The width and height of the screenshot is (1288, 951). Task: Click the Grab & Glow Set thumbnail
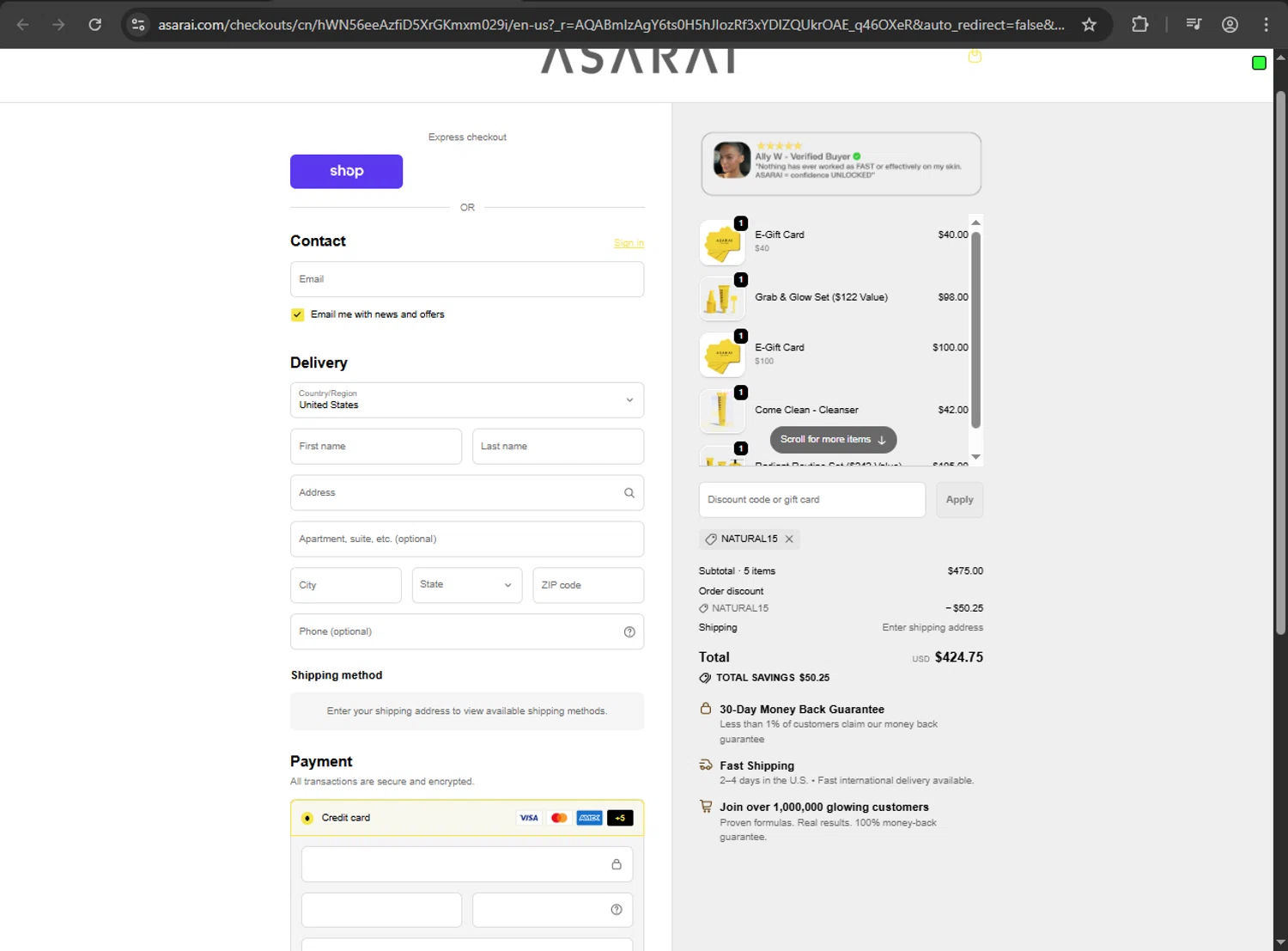tap(722, 299)
